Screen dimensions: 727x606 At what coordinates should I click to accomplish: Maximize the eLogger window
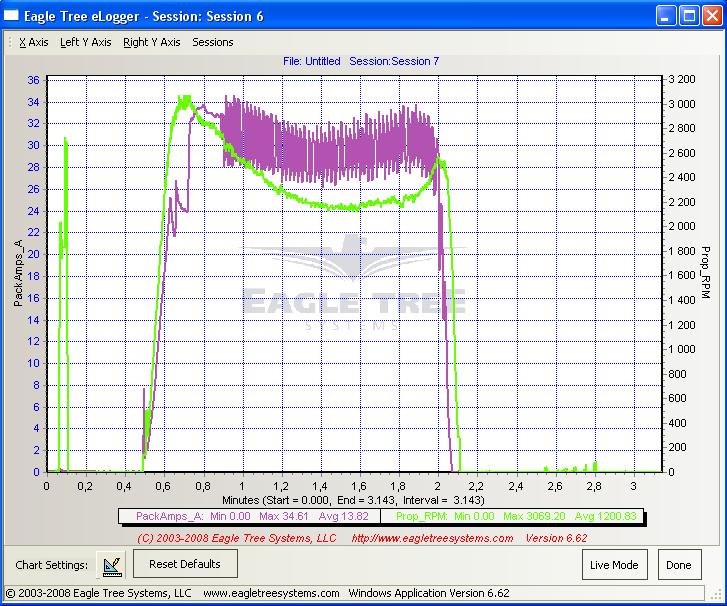pos(689,16)
